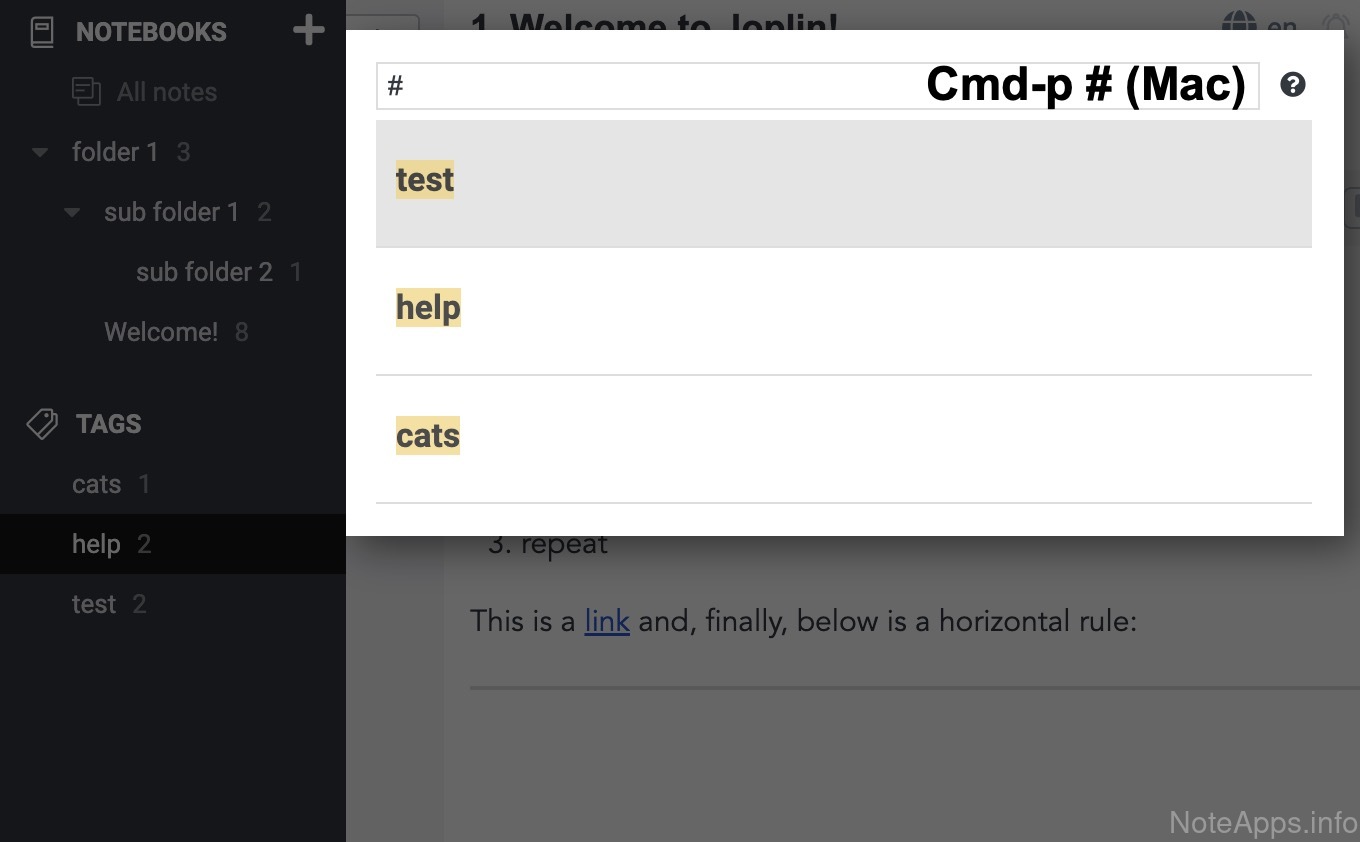
Task: Open the question mark help icon in dialog
Action: (1292, 85)
